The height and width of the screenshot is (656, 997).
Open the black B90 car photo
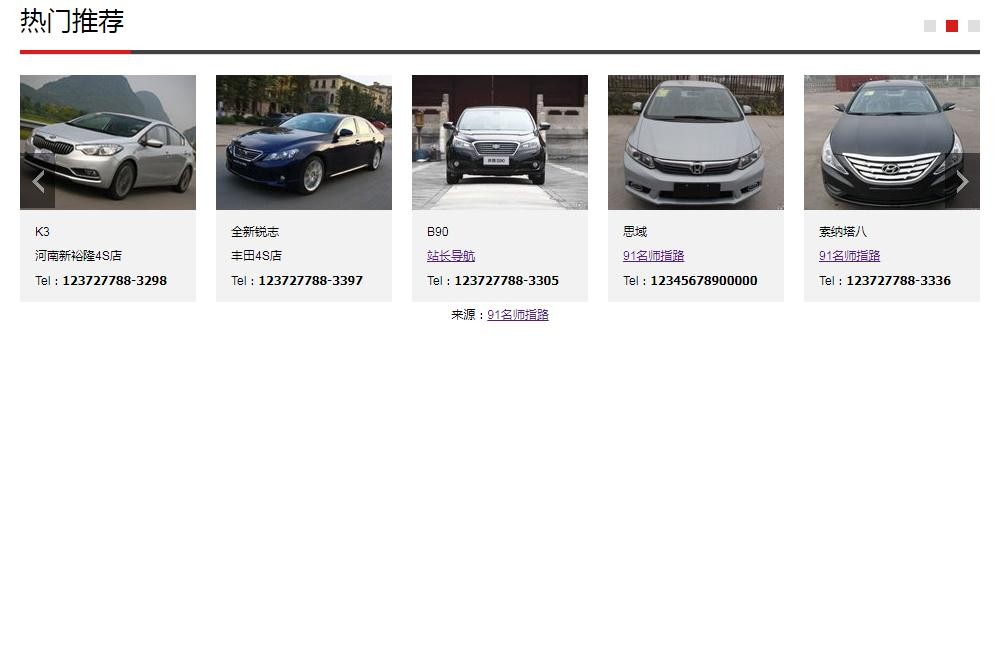point(500,142)
